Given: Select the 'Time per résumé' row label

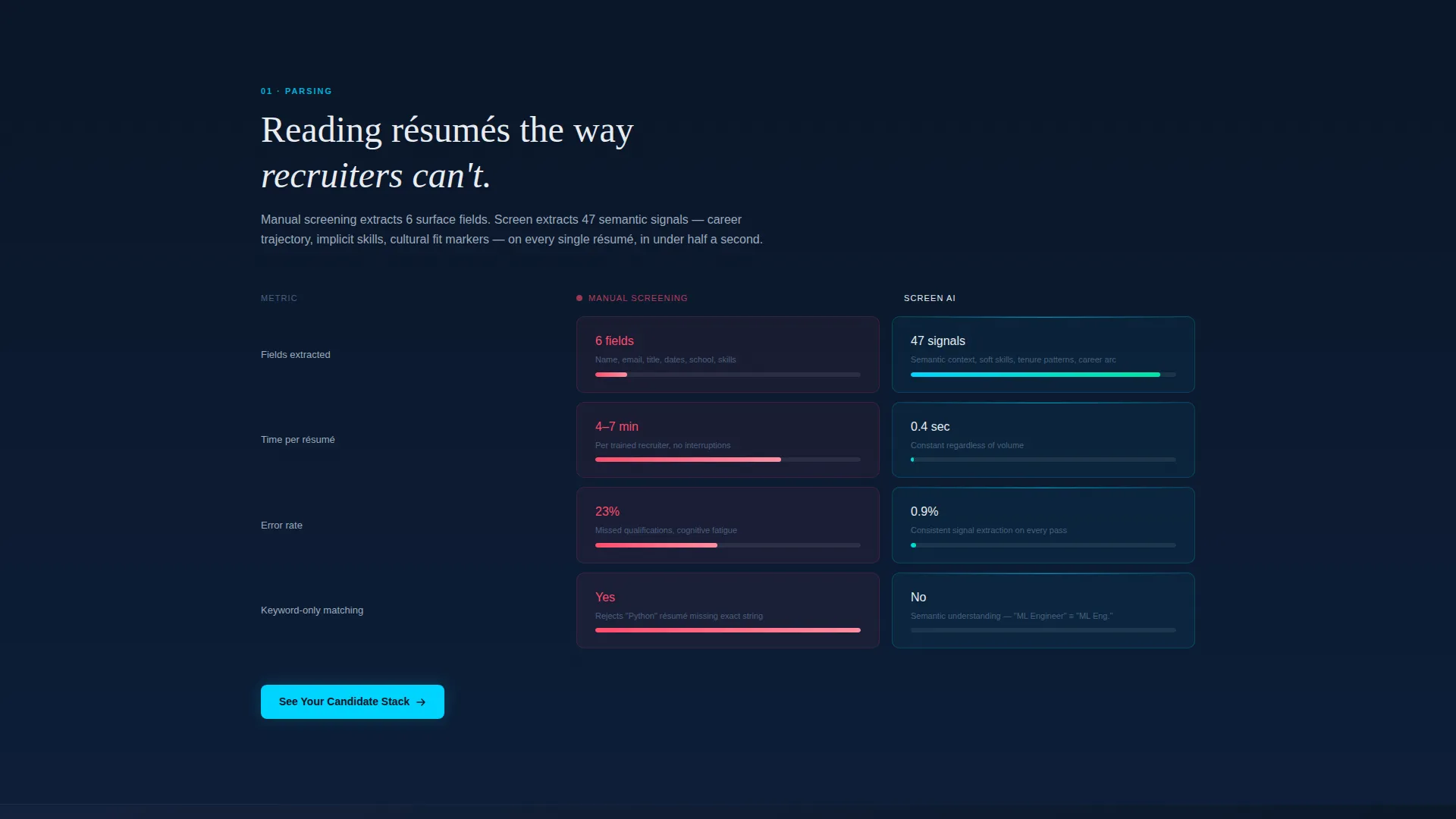Looking at the screenshot, I should pyautogui.click(x=298, y=440).
